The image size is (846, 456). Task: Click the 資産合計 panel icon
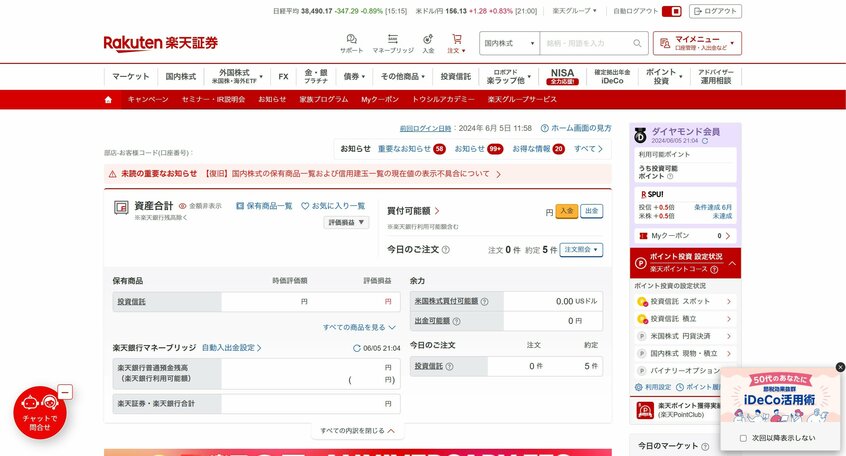pyautogui.click(x=121, y=207)
